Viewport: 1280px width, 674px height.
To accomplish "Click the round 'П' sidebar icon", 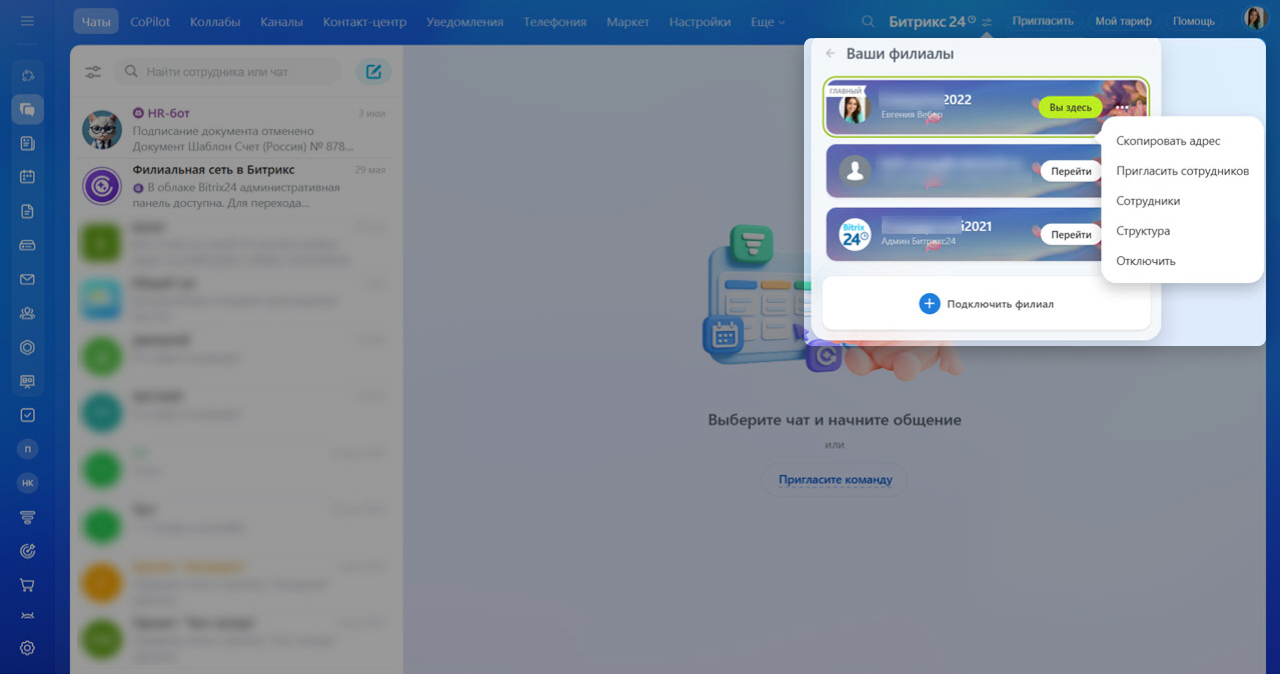I will 27,449.
